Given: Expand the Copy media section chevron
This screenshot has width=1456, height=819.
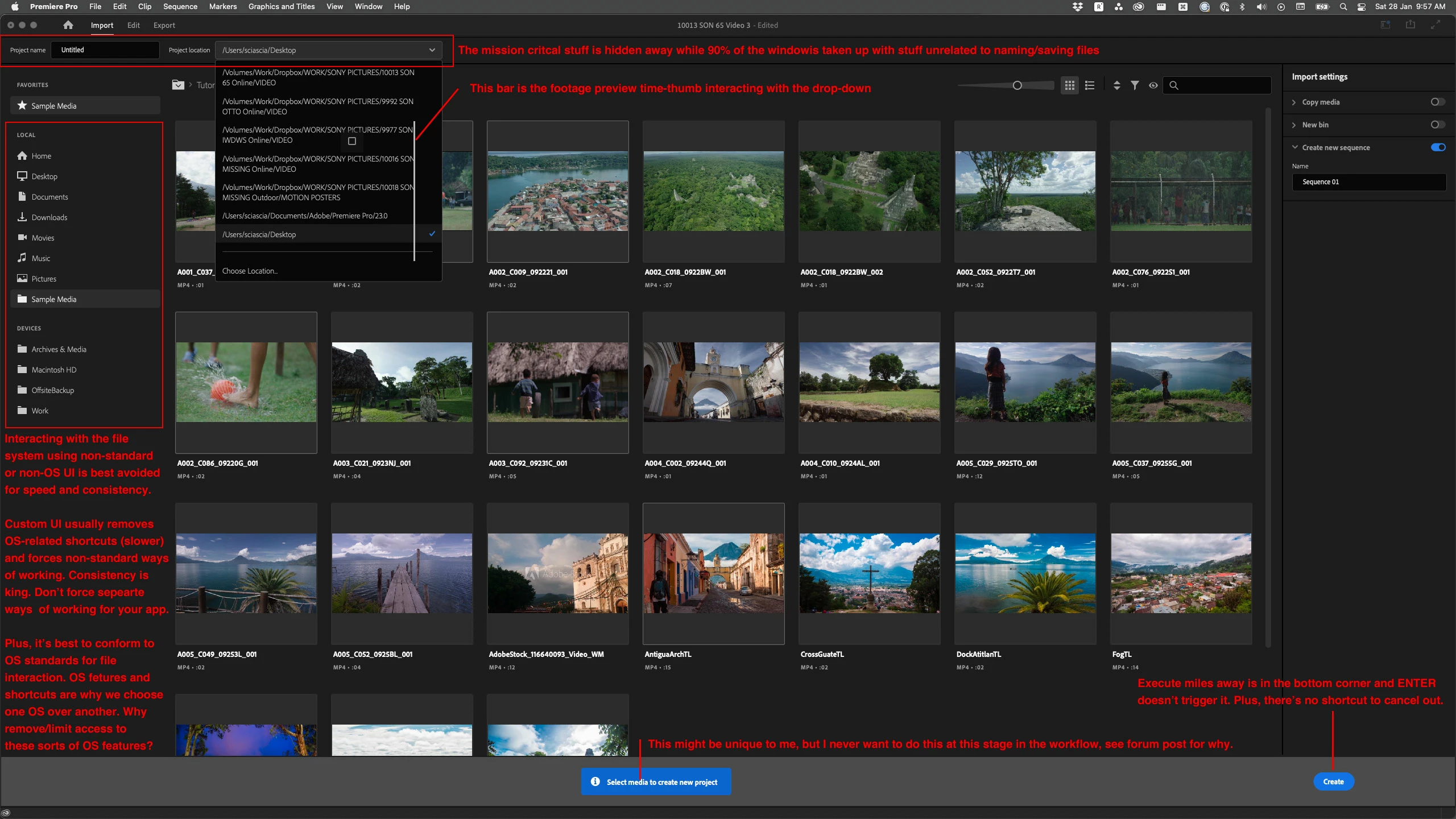Looking at the screenshot, I should (x=1294, y=102).
